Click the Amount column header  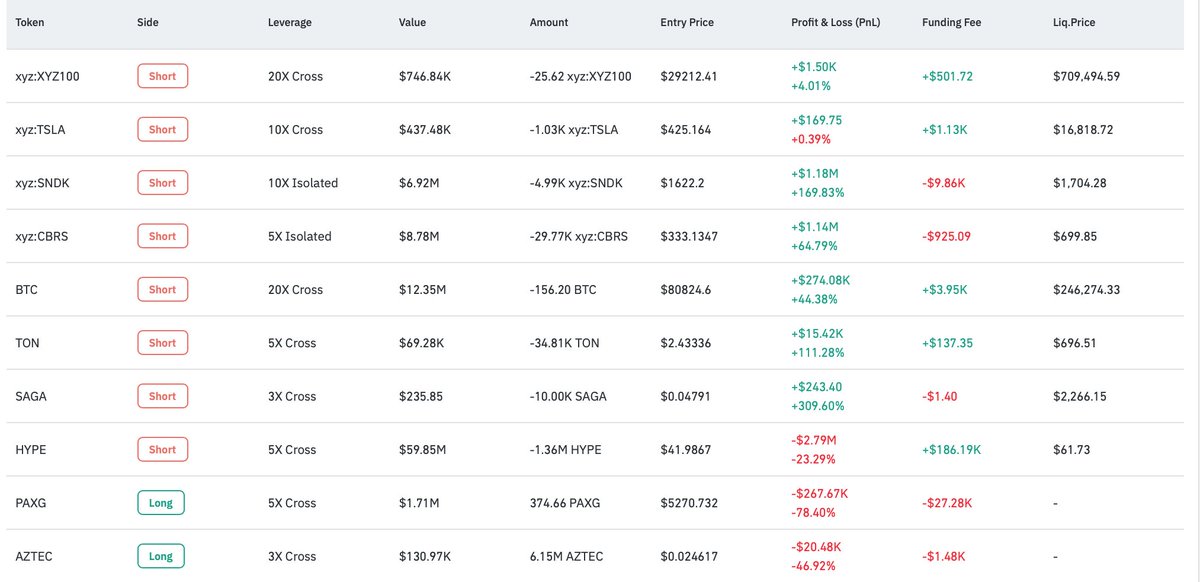(x=548, y=22)
